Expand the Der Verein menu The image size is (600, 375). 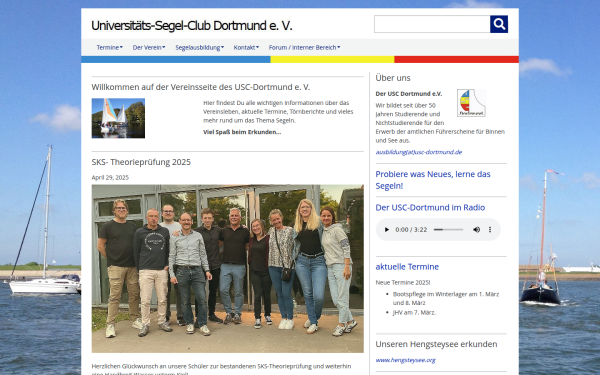(x=149, y=47)
